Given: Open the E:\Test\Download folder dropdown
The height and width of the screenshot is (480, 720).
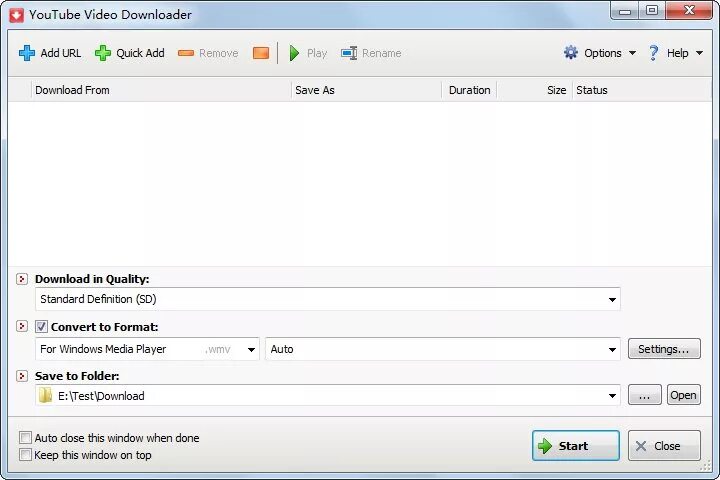Looking at the screenshot, I should tap(328, 395).
